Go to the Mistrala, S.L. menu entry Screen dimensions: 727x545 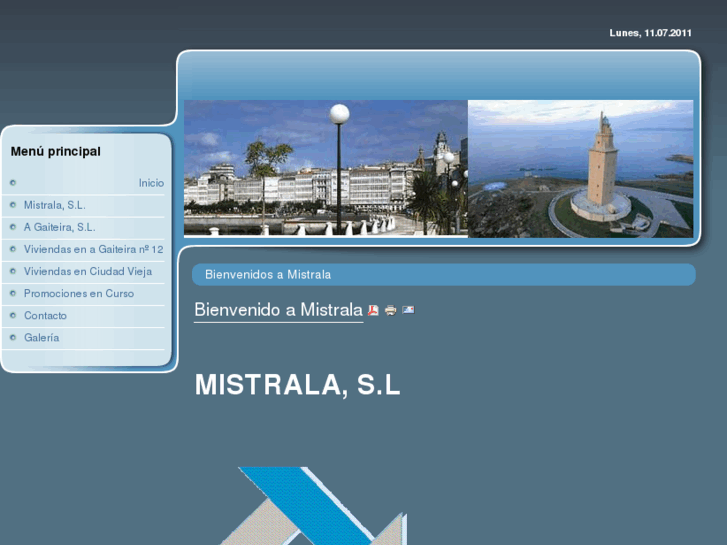55,205
